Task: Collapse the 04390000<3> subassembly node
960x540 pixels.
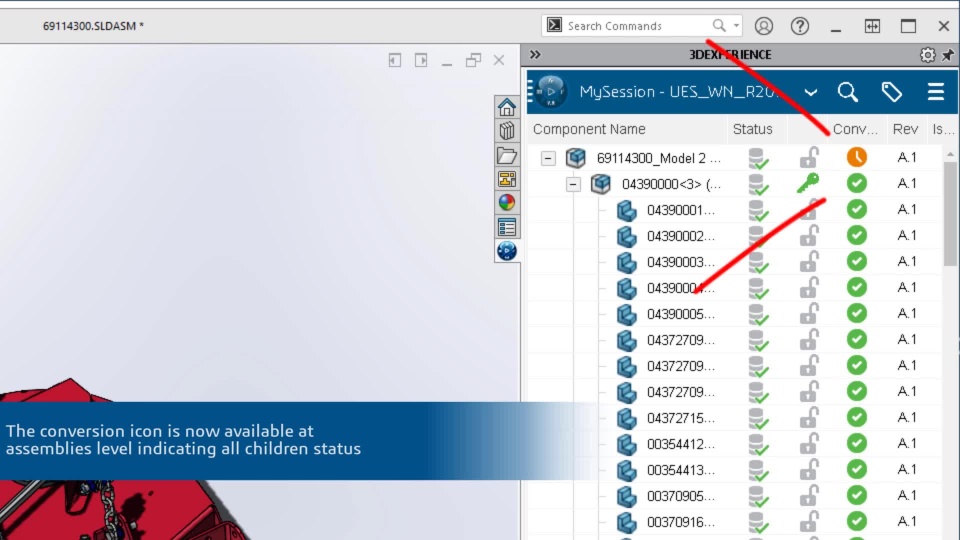Action: pyautogui.click(x=573, y=184)
